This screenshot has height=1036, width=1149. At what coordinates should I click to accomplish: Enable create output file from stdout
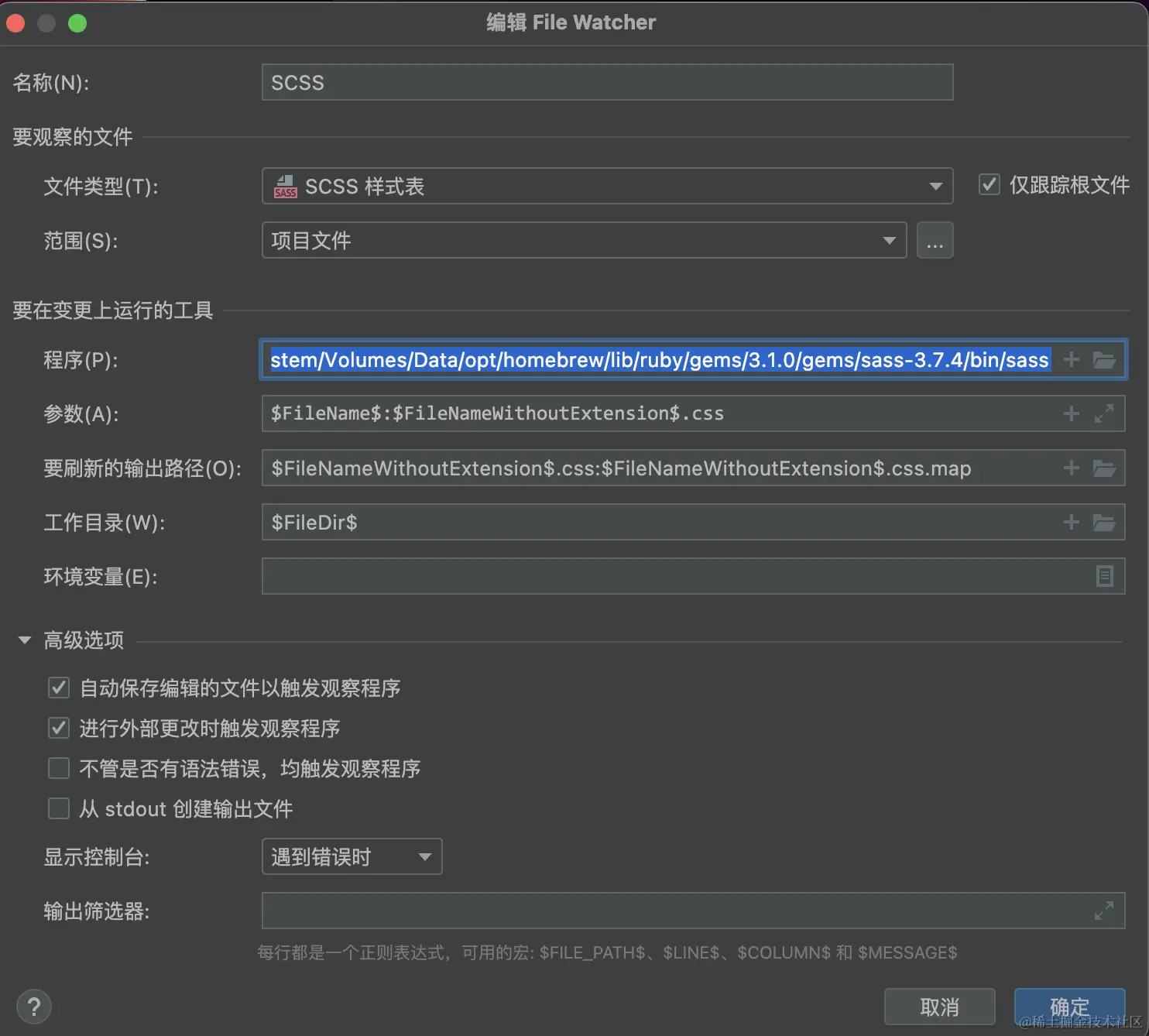click(x=59, y=808)
